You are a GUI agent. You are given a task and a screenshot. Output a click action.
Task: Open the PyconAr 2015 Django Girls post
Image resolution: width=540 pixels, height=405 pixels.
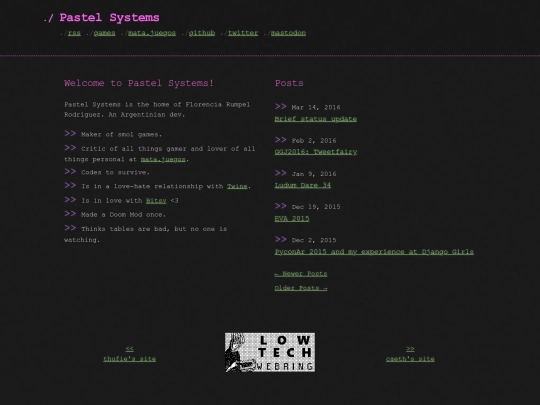(x=374, y=252)
